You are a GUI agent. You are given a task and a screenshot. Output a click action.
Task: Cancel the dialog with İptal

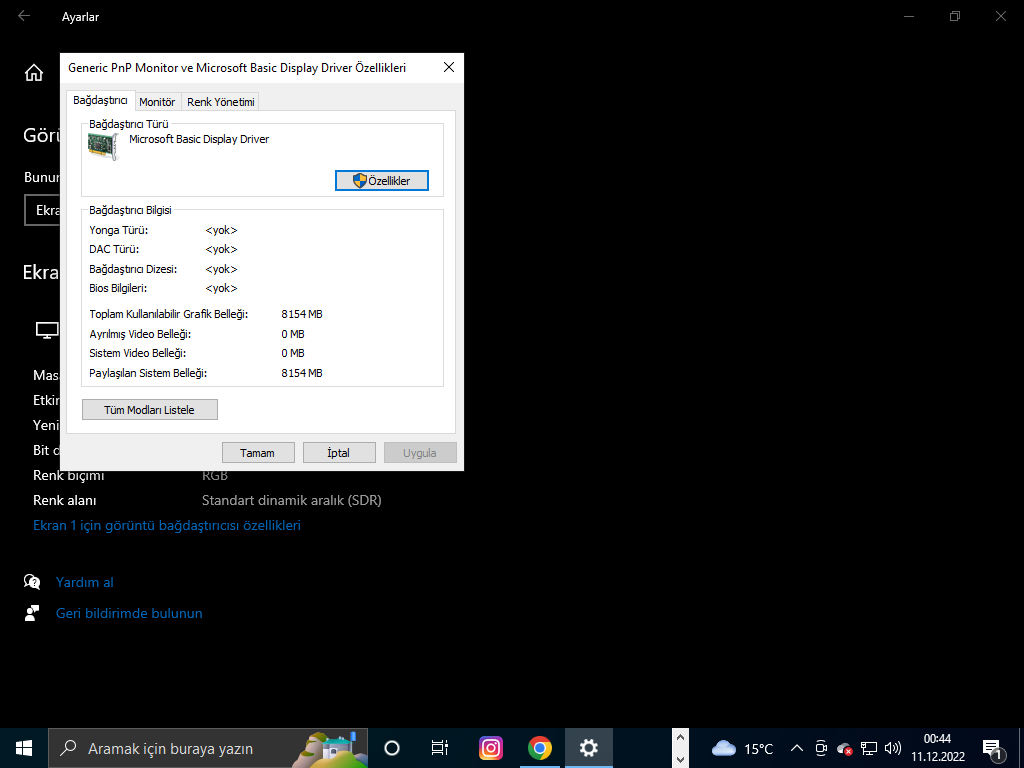coord(339,453)
